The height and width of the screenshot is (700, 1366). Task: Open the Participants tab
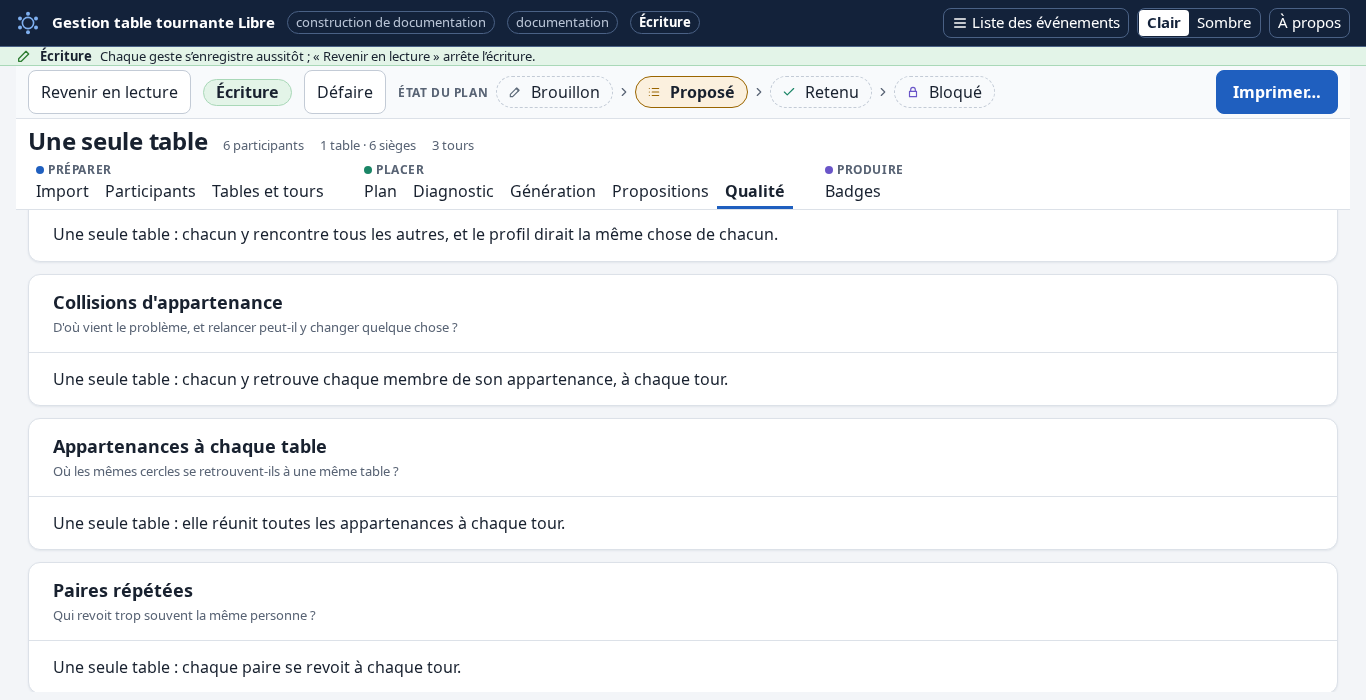coord(150,191)
